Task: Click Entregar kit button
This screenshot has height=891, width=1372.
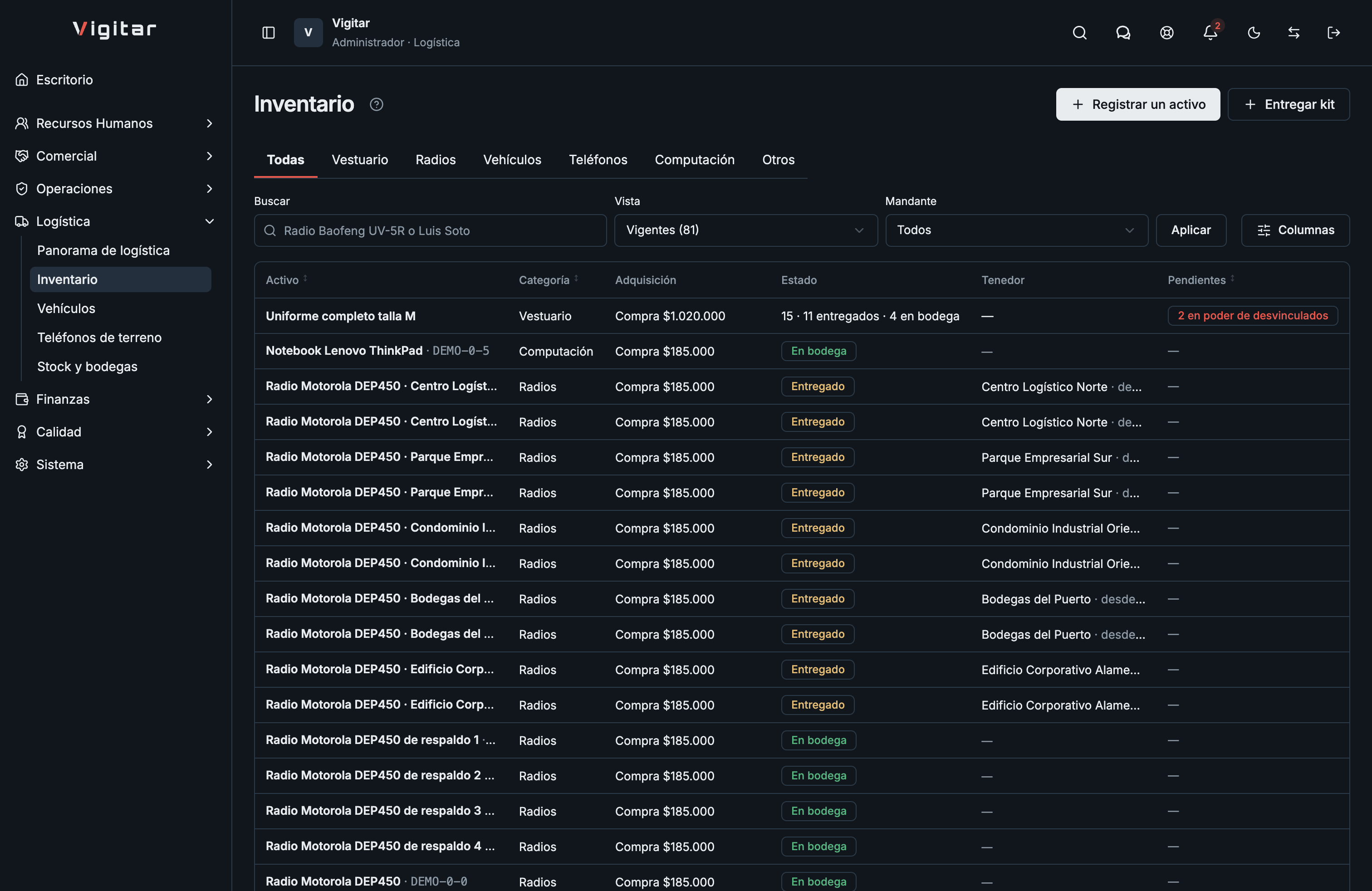Action: click(x=1289, y=104)
